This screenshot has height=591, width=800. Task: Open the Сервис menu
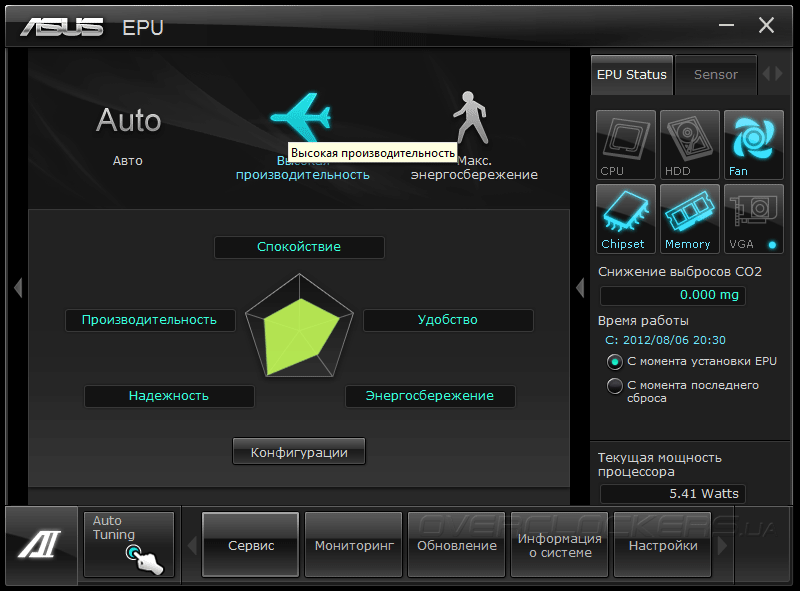[251, 545]
